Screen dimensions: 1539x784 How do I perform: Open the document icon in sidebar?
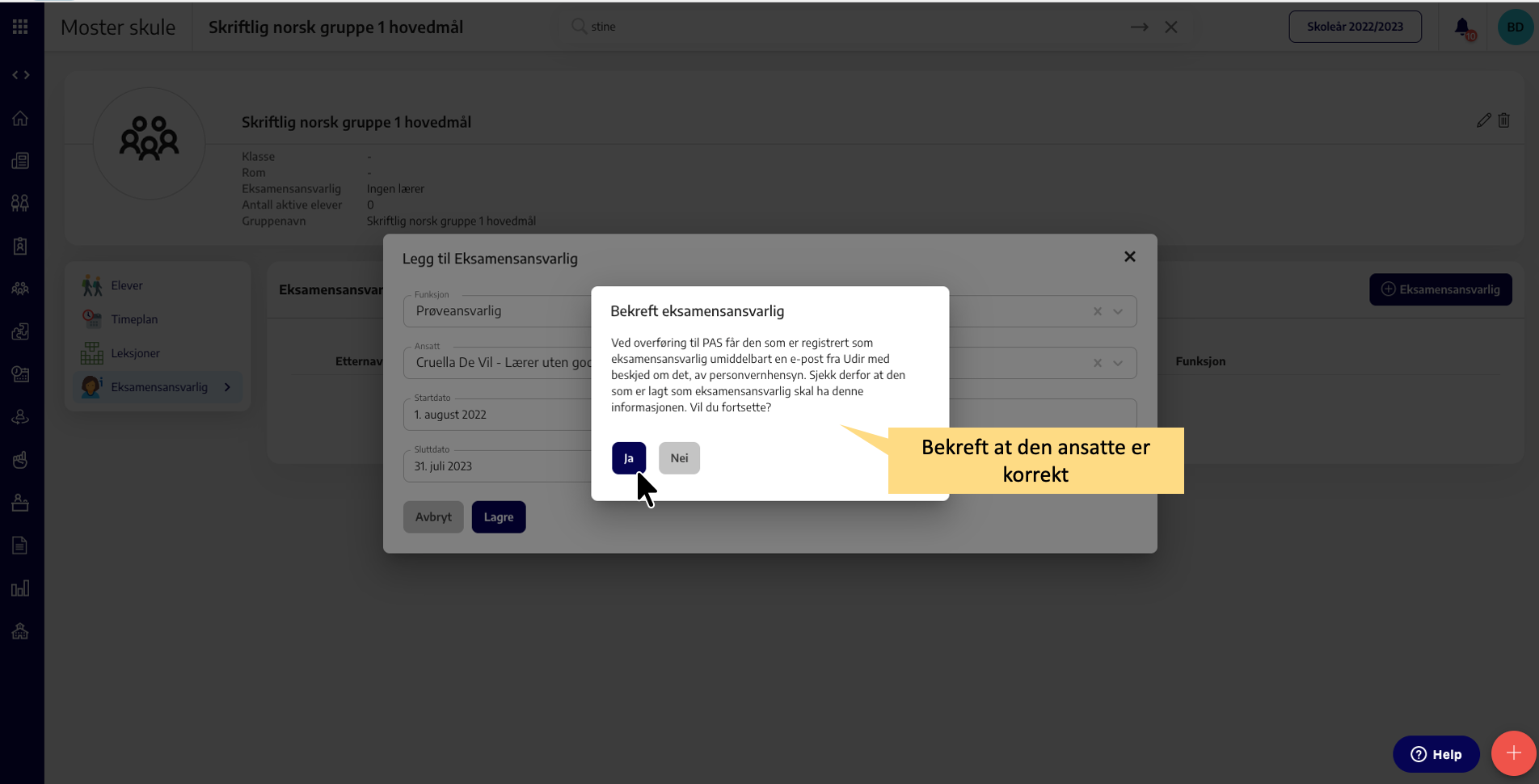tap(20, 546)
